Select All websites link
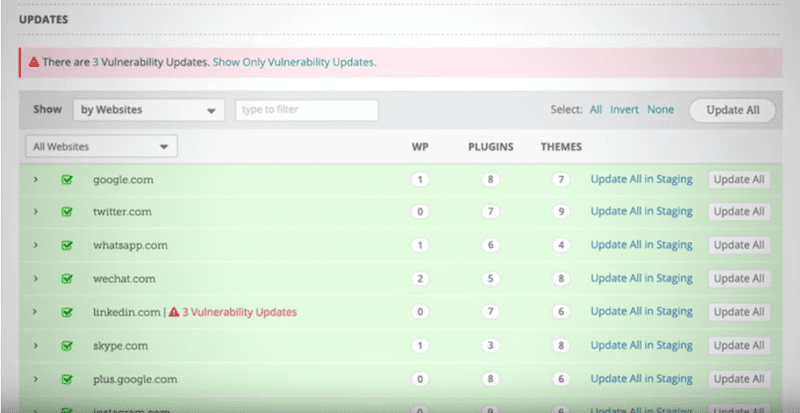800x413 pixels. coord(596,110)
